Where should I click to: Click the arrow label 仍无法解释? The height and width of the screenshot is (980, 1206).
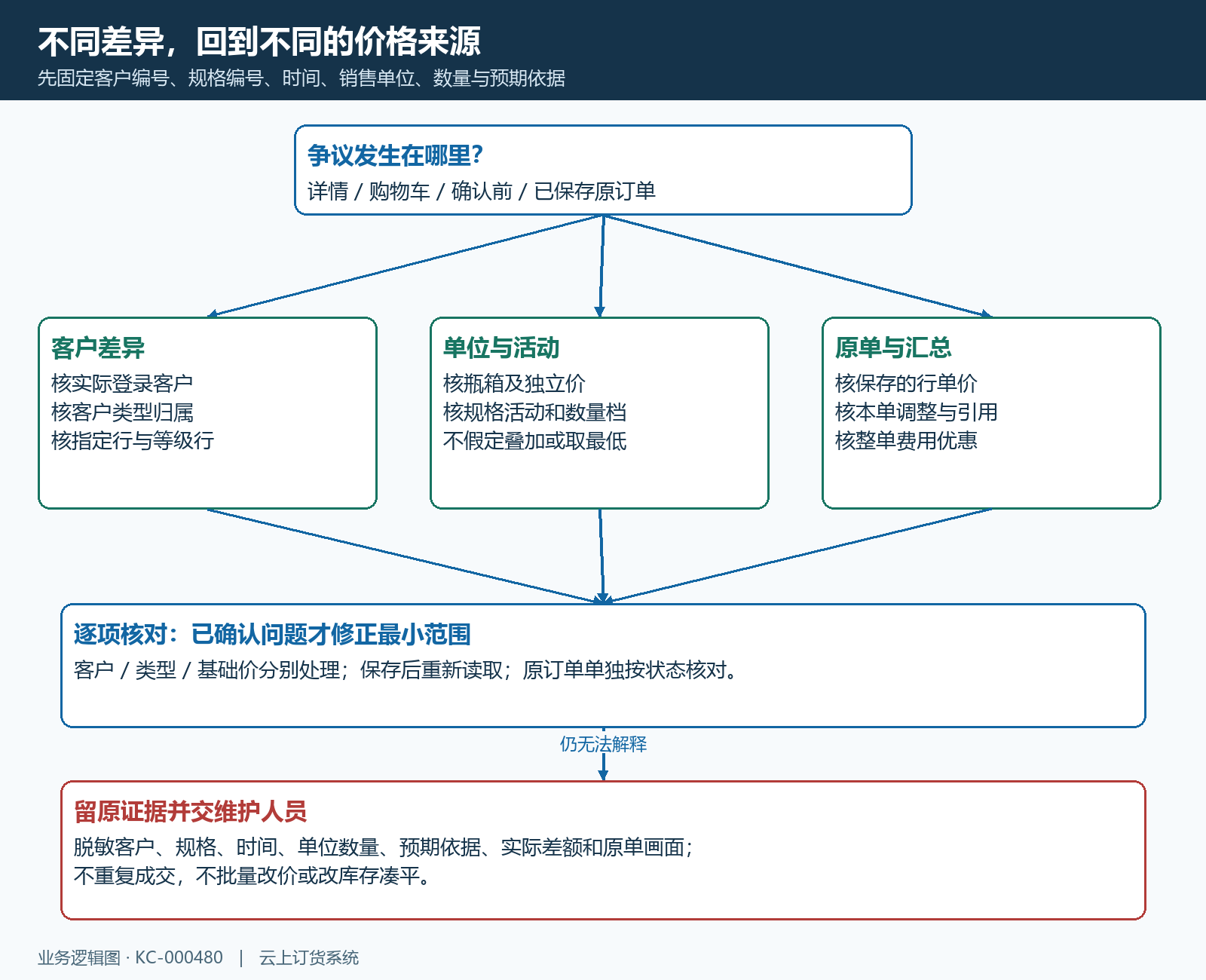tap(603, 744)
